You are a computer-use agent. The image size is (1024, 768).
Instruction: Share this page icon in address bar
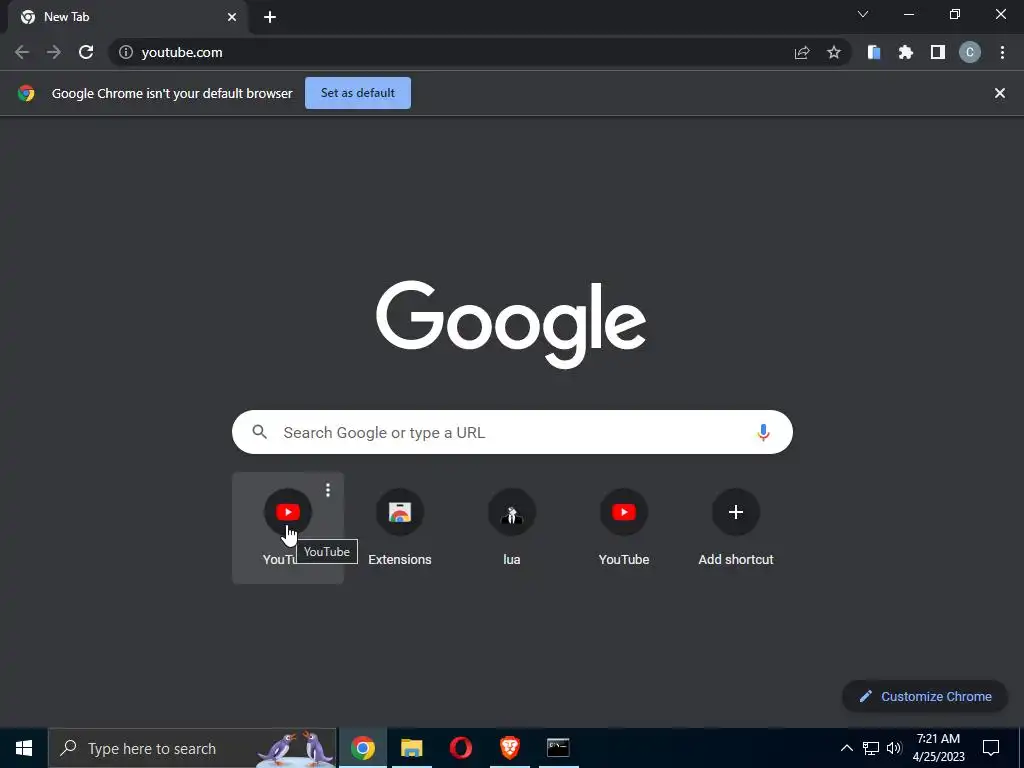(802, 52)
